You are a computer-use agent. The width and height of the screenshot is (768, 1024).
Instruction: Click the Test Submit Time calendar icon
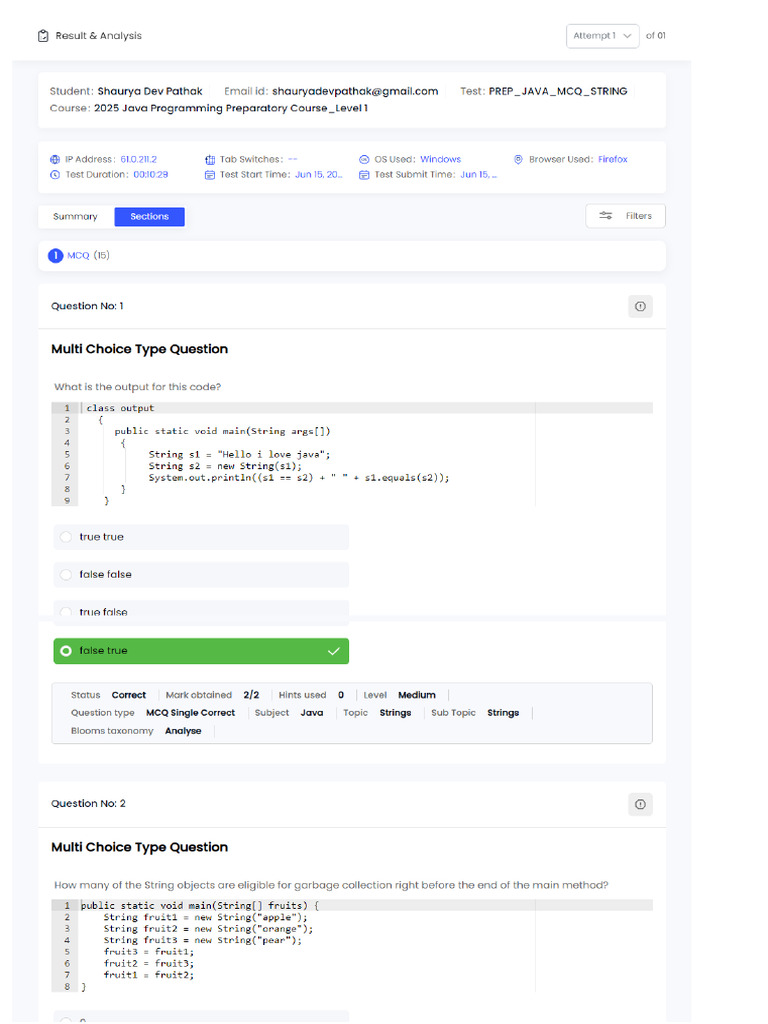365,175
